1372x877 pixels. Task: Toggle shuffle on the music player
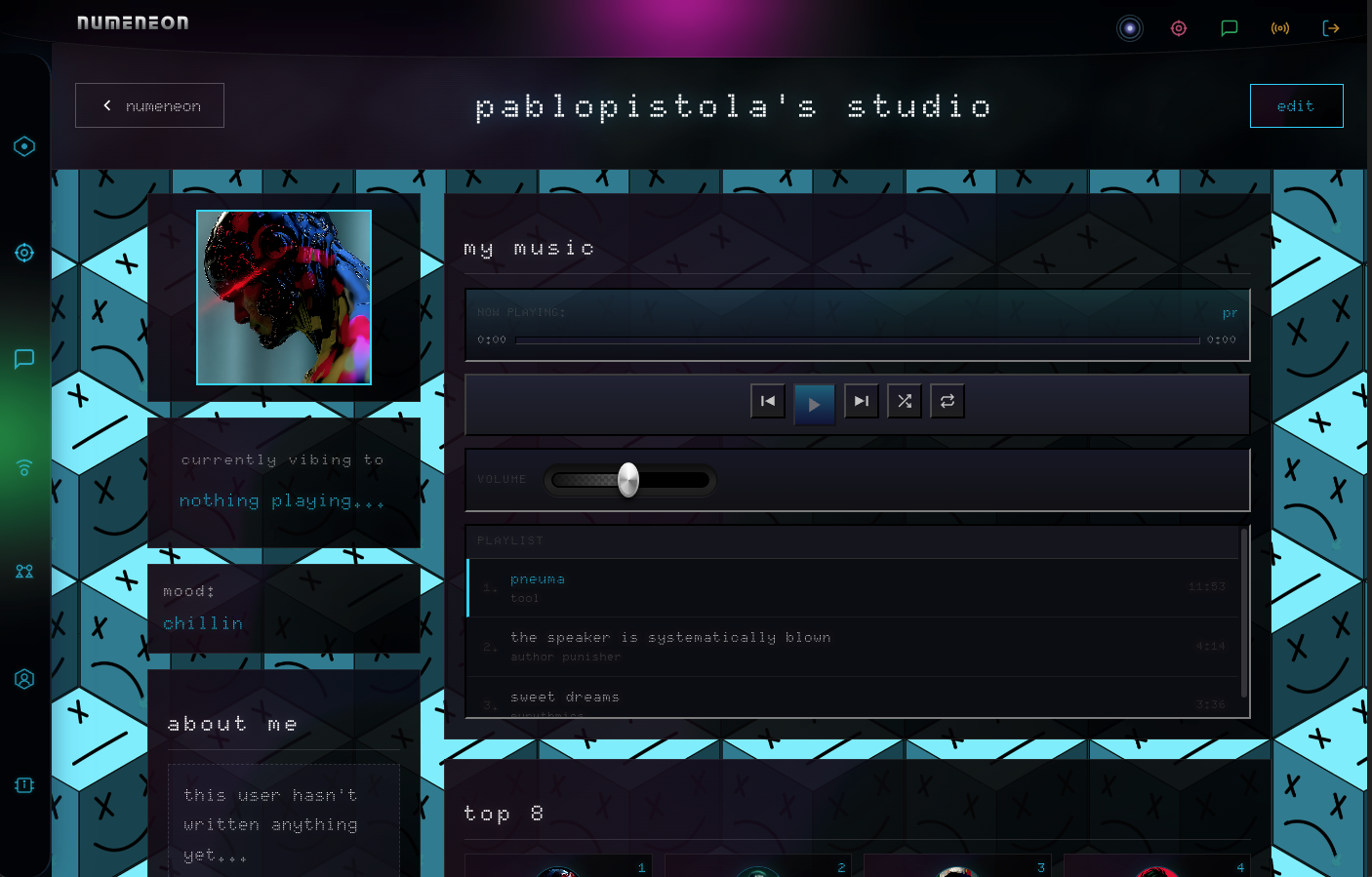[x=905, y=401]
